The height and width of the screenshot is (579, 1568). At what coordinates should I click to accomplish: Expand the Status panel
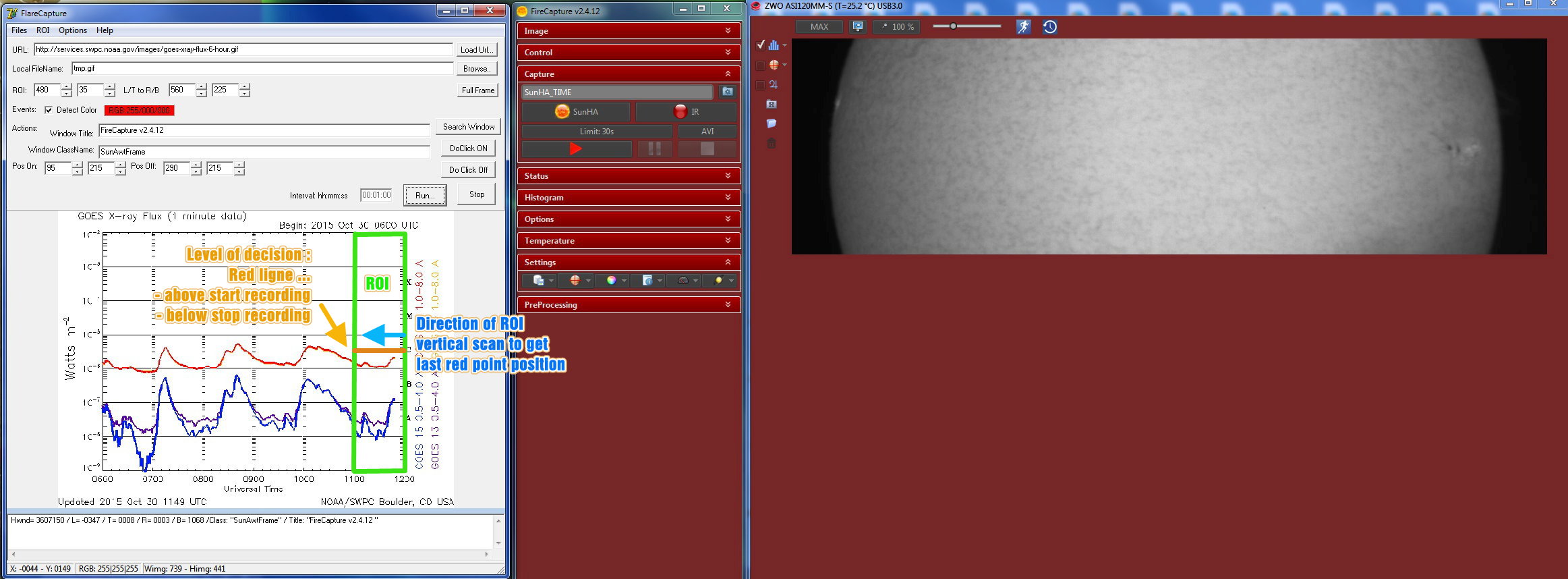629,175
